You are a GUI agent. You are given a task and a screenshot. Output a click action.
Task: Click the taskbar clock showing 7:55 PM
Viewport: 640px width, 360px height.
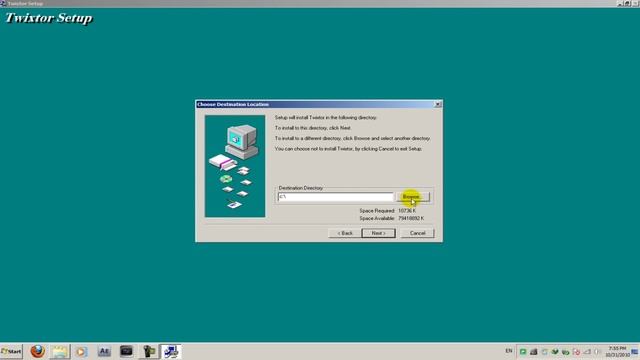(x=617, y=351)
